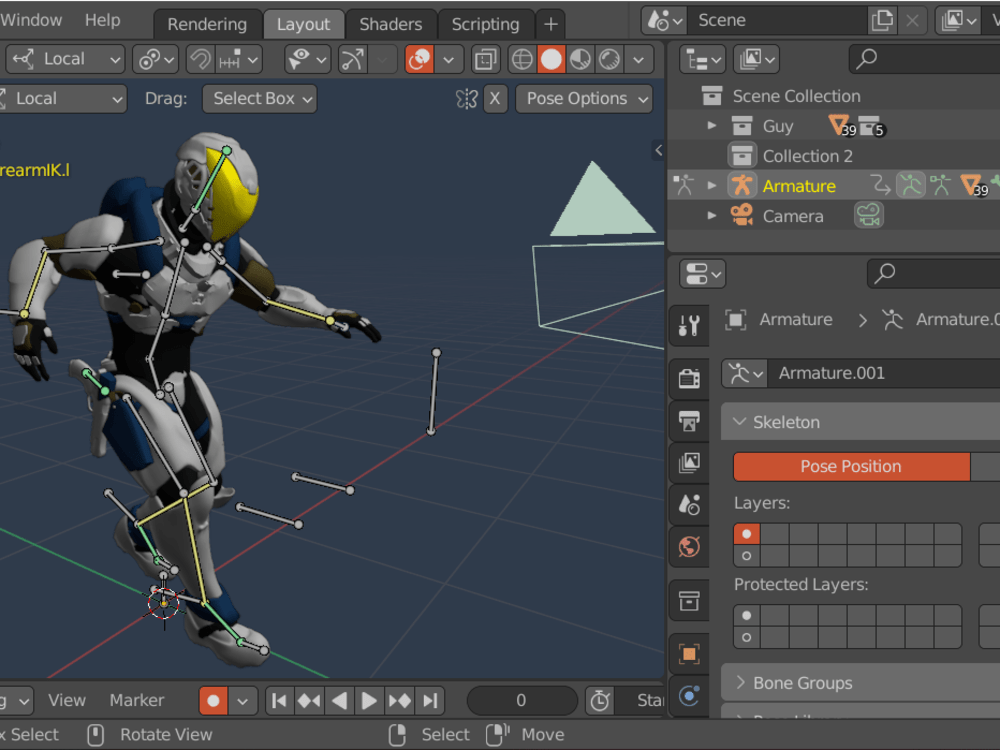The image size is (1000, 750).
Task: Jump to the first frame
Action: coord(279,700)
